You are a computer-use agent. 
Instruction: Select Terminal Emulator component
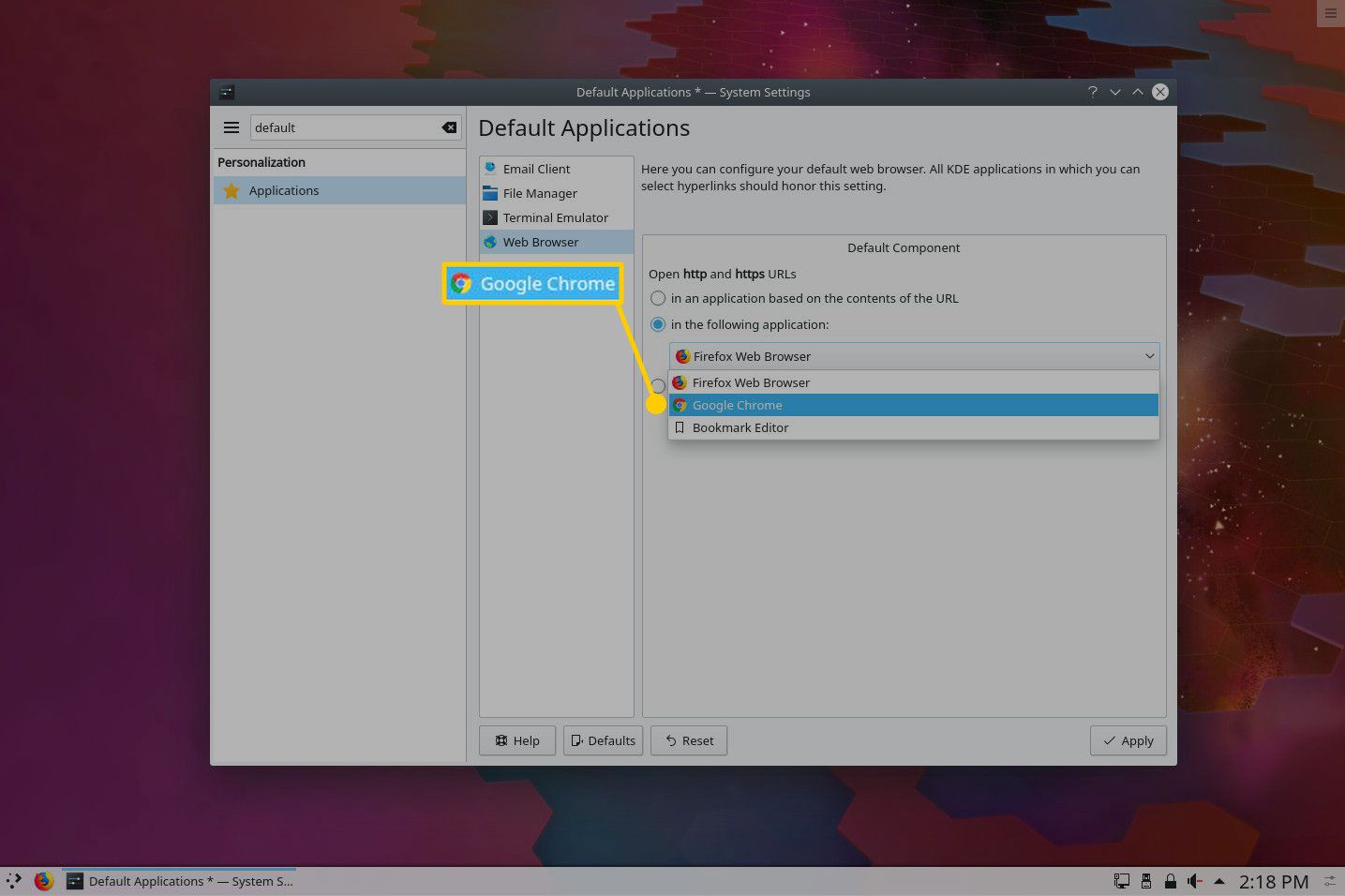(x=557, y=217)
